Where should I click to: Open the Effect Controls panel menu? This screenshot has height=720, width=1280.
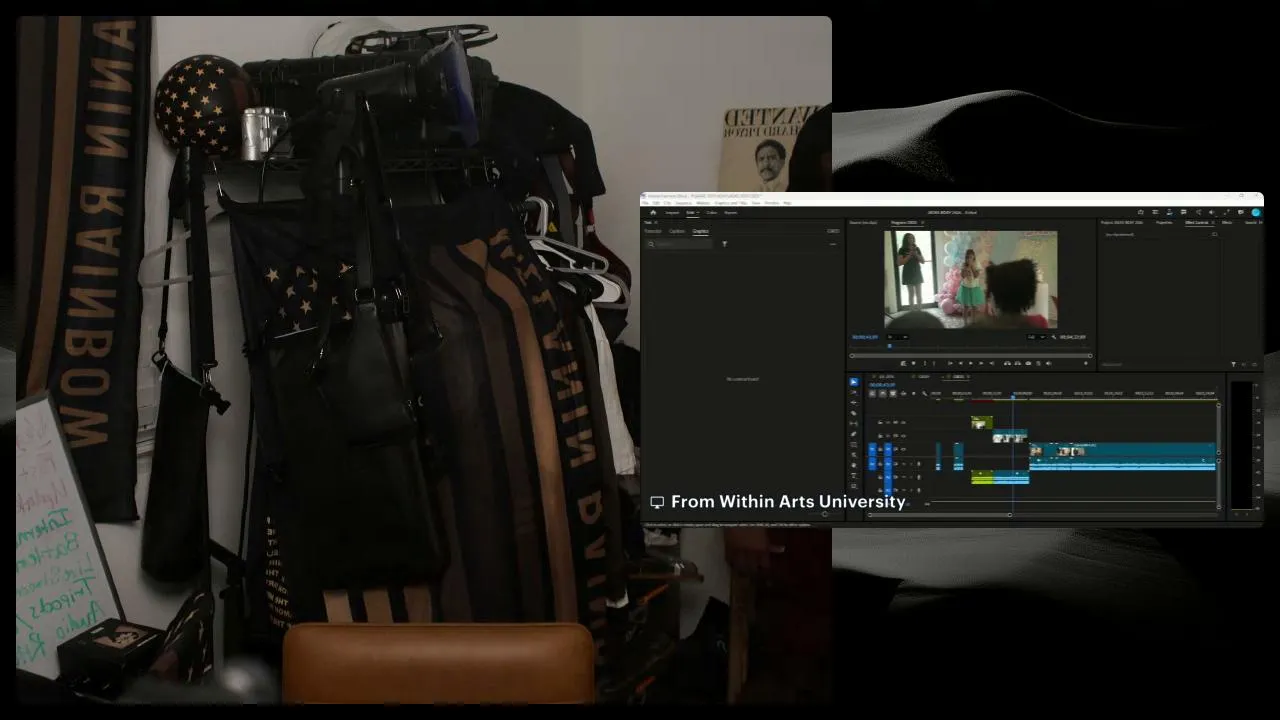tap(1213, 222)
